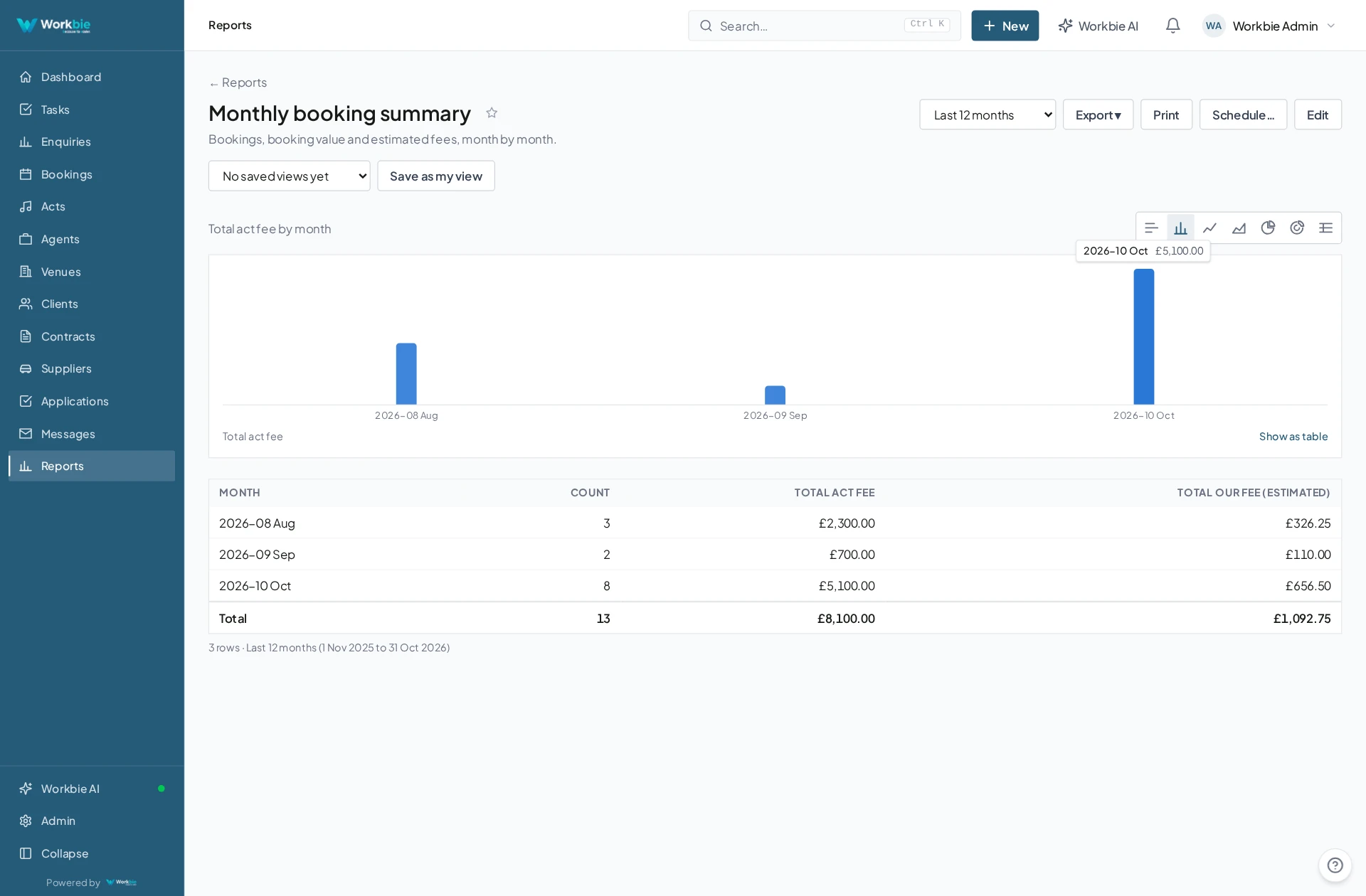1366x896 pixels.
Task: Navigate to Bookings
Action: (92, 174)
